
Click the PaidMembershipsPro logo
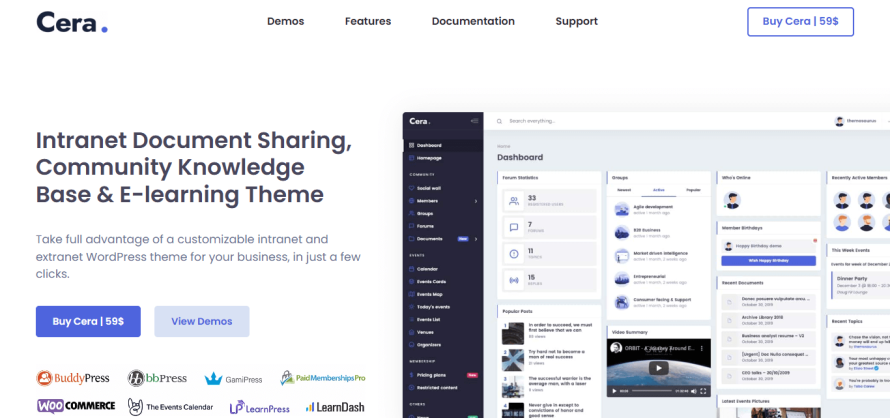click(322, 378)
